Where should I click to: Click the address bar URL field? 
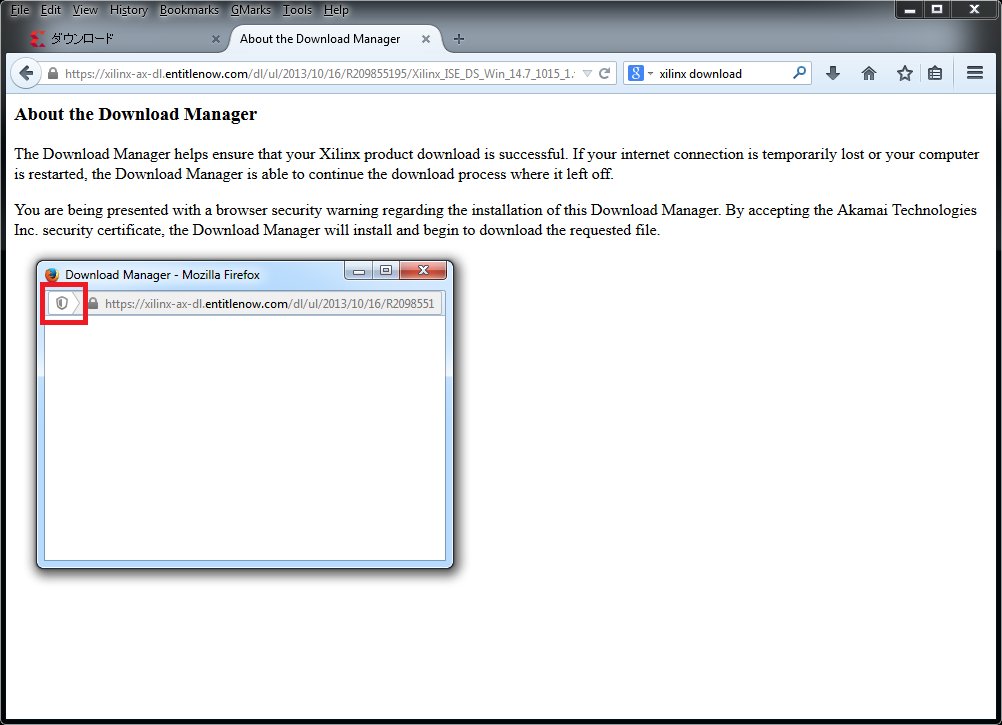click(x=320, y=73)
